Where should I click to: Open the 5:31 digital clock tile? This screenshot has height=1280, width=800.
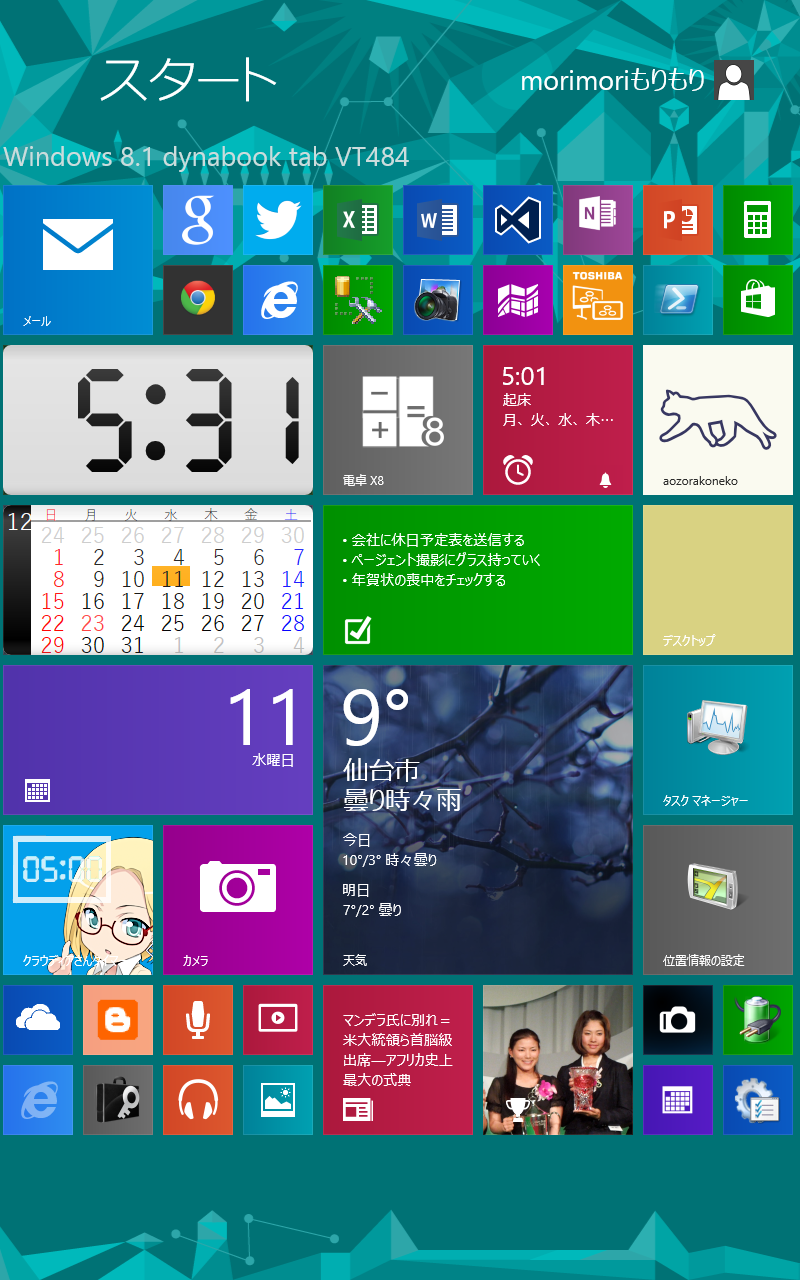click(x=158, y=420)
